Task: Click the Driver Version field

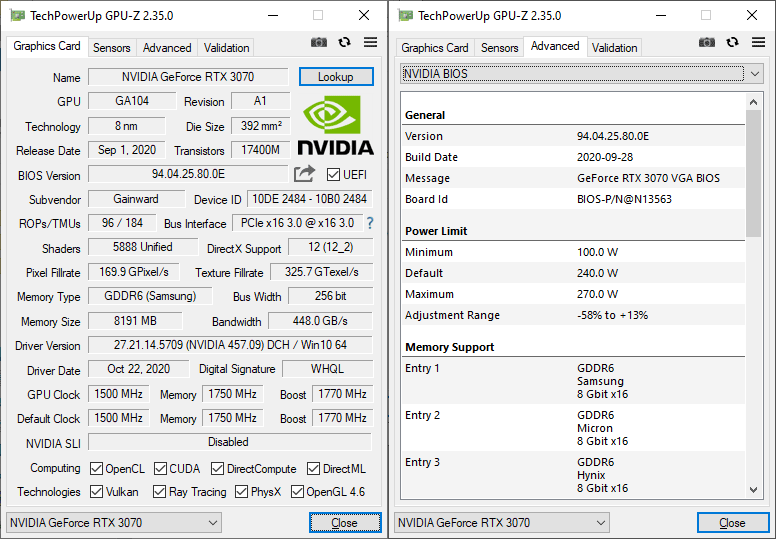Action: [230, 345]
